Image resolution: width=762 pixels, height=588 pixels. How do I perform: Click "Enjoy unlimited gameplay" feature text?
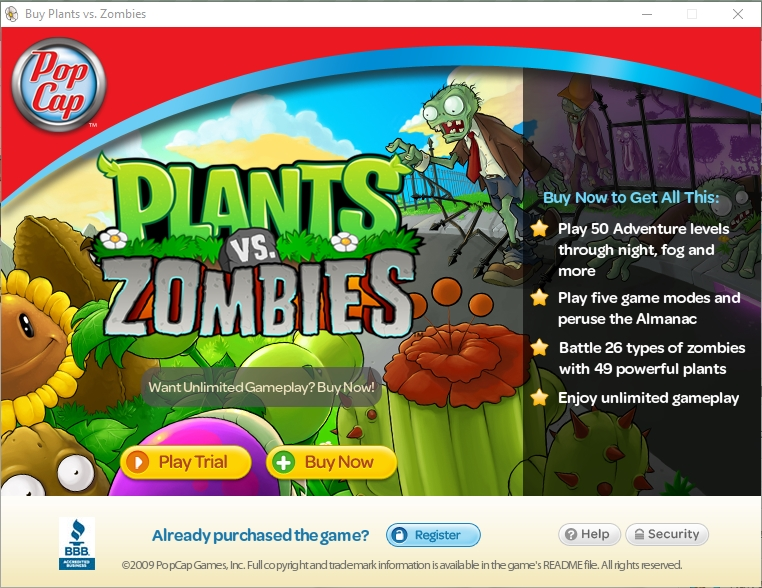[x=648, y=398]
